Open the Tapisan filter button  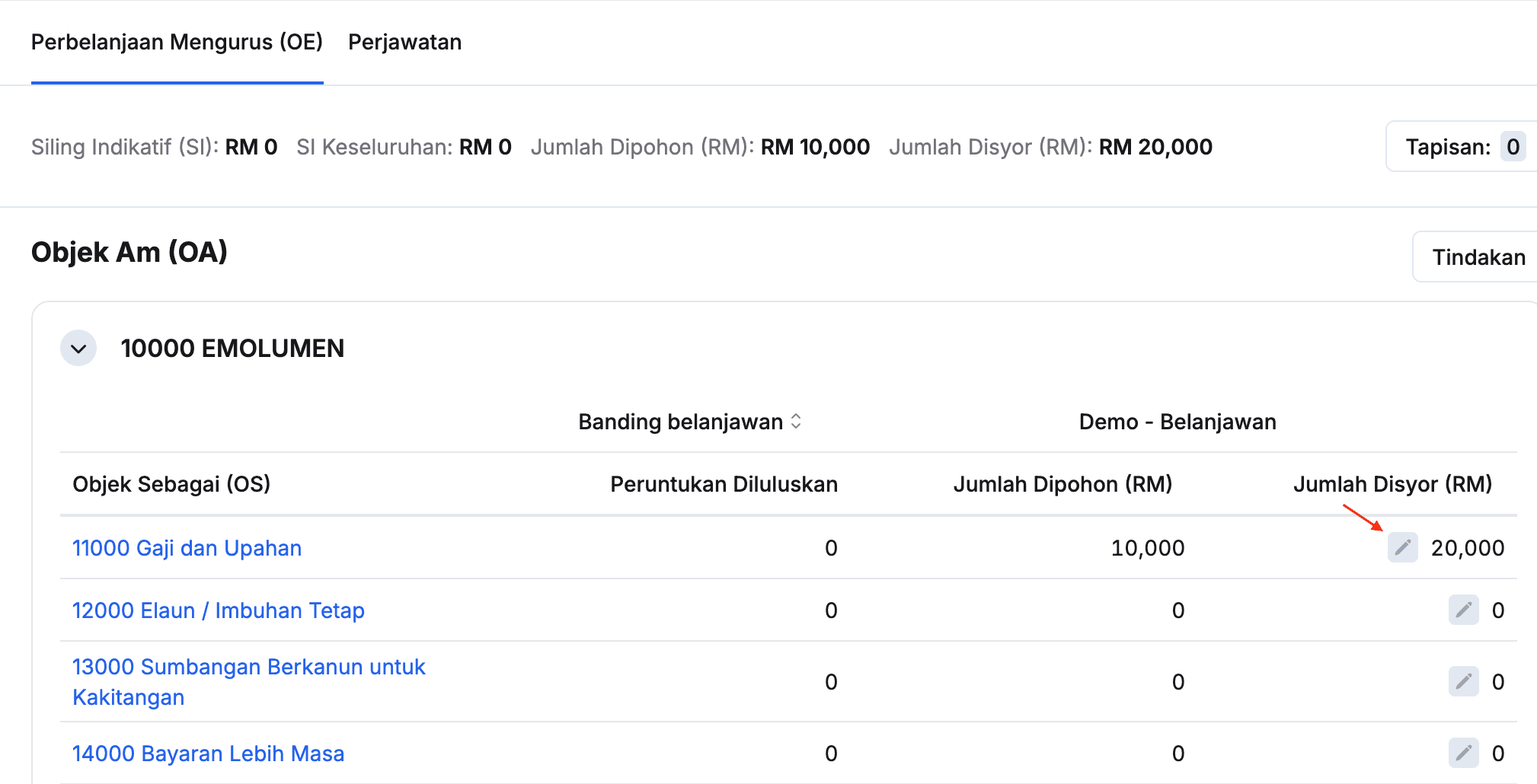point(1447,147)
